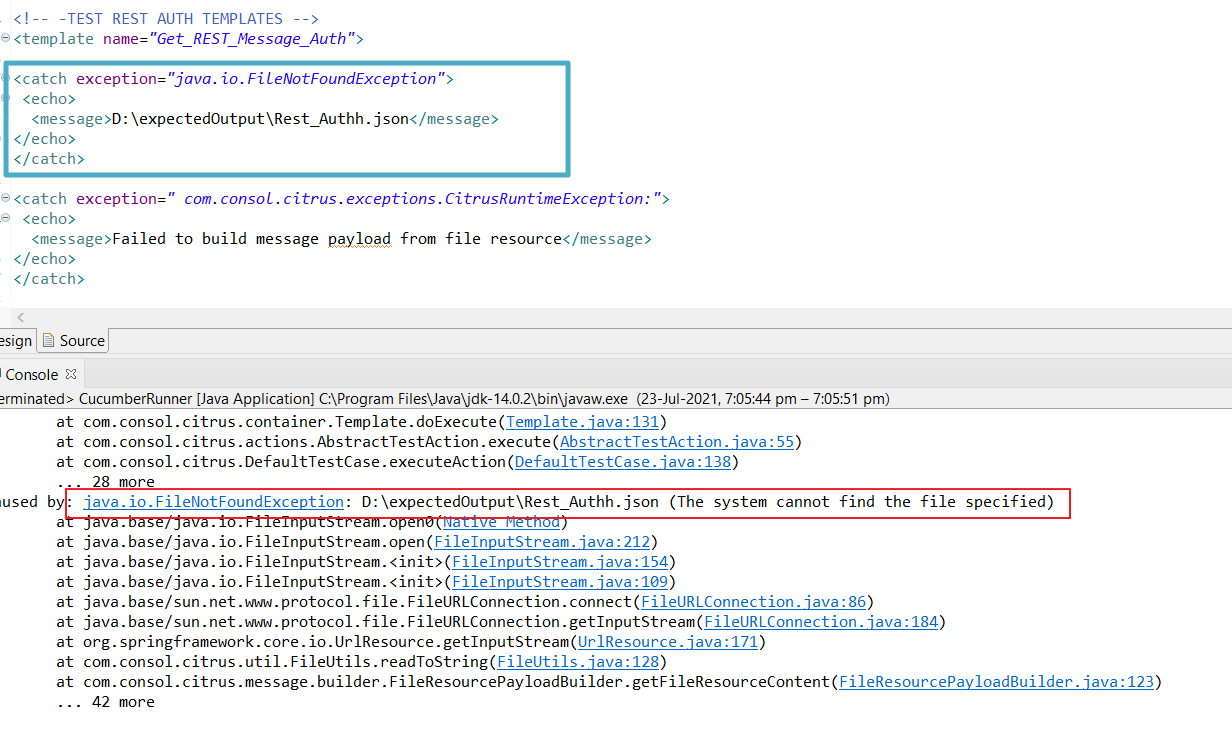The image size is (1232, 729).
Task: Switch to the Design tab
Action: click(12, 340)
